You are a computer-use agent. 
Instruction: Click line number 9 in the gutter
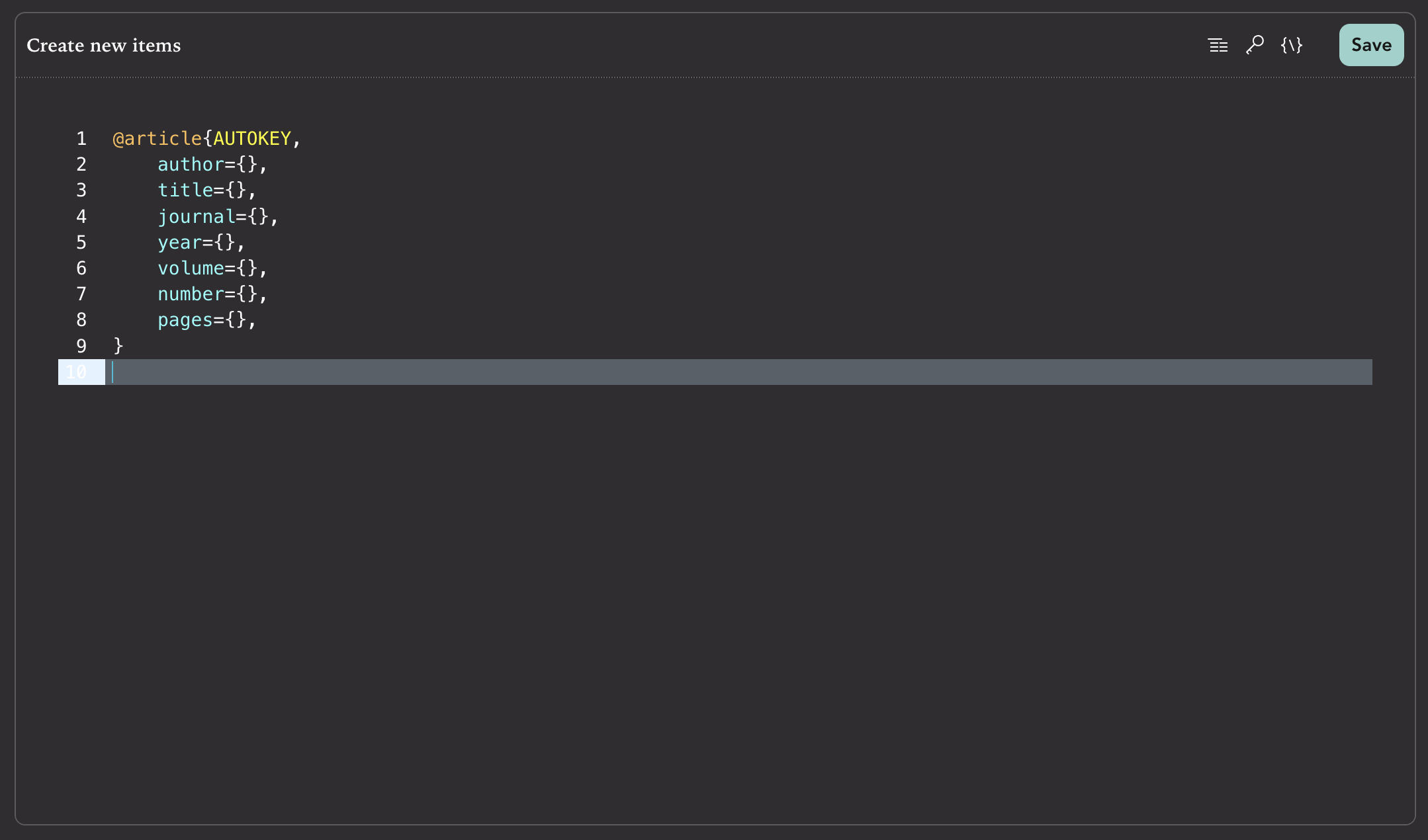[81, 346]
